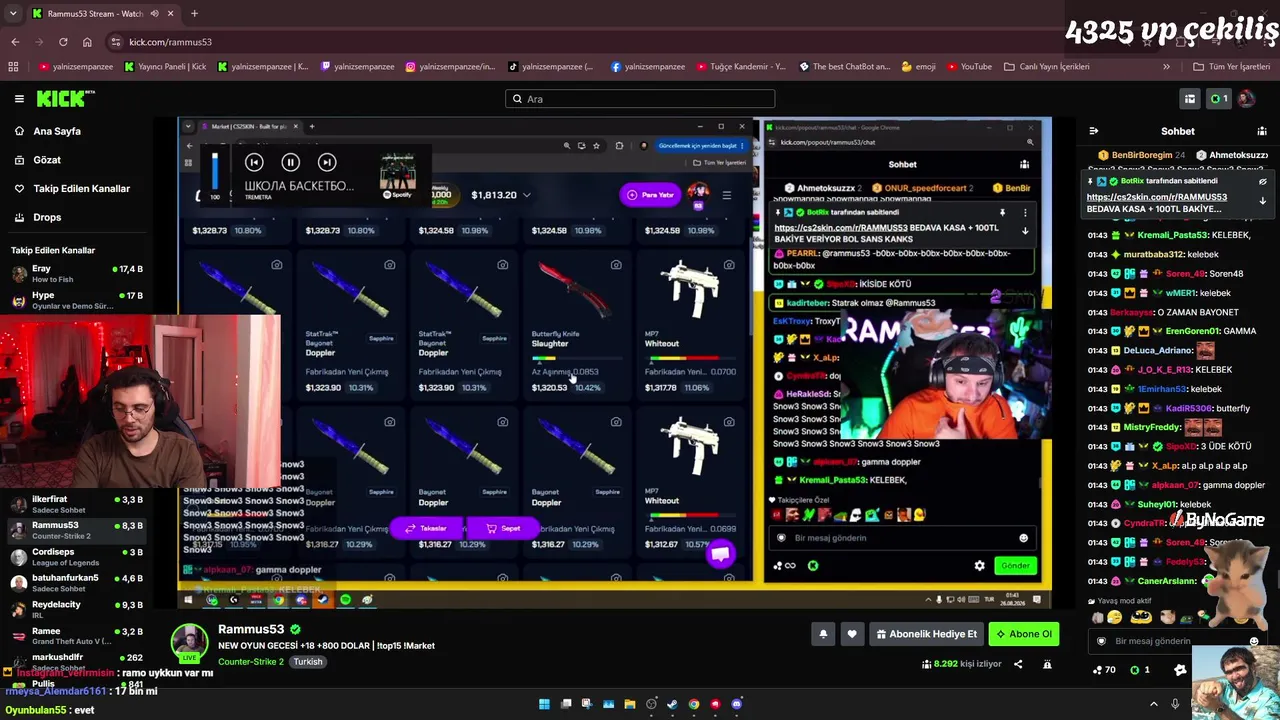Open the Yayıncı Paneli | Kick bookmark

(165, 67)
